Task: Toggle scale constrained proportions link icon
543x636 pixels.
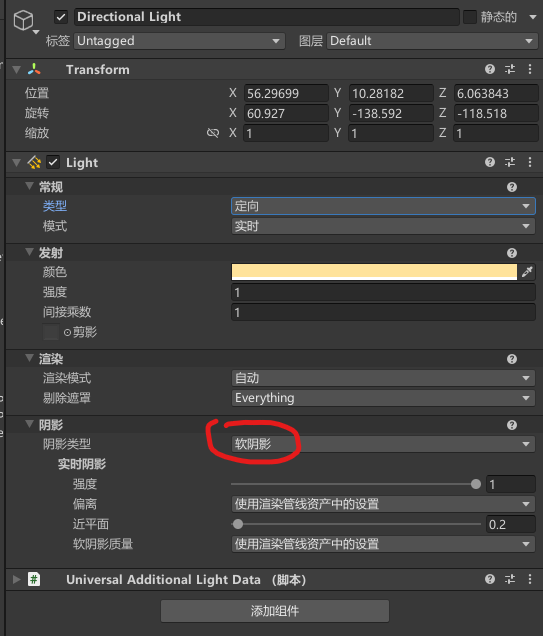Action: [x=212, y=133]
